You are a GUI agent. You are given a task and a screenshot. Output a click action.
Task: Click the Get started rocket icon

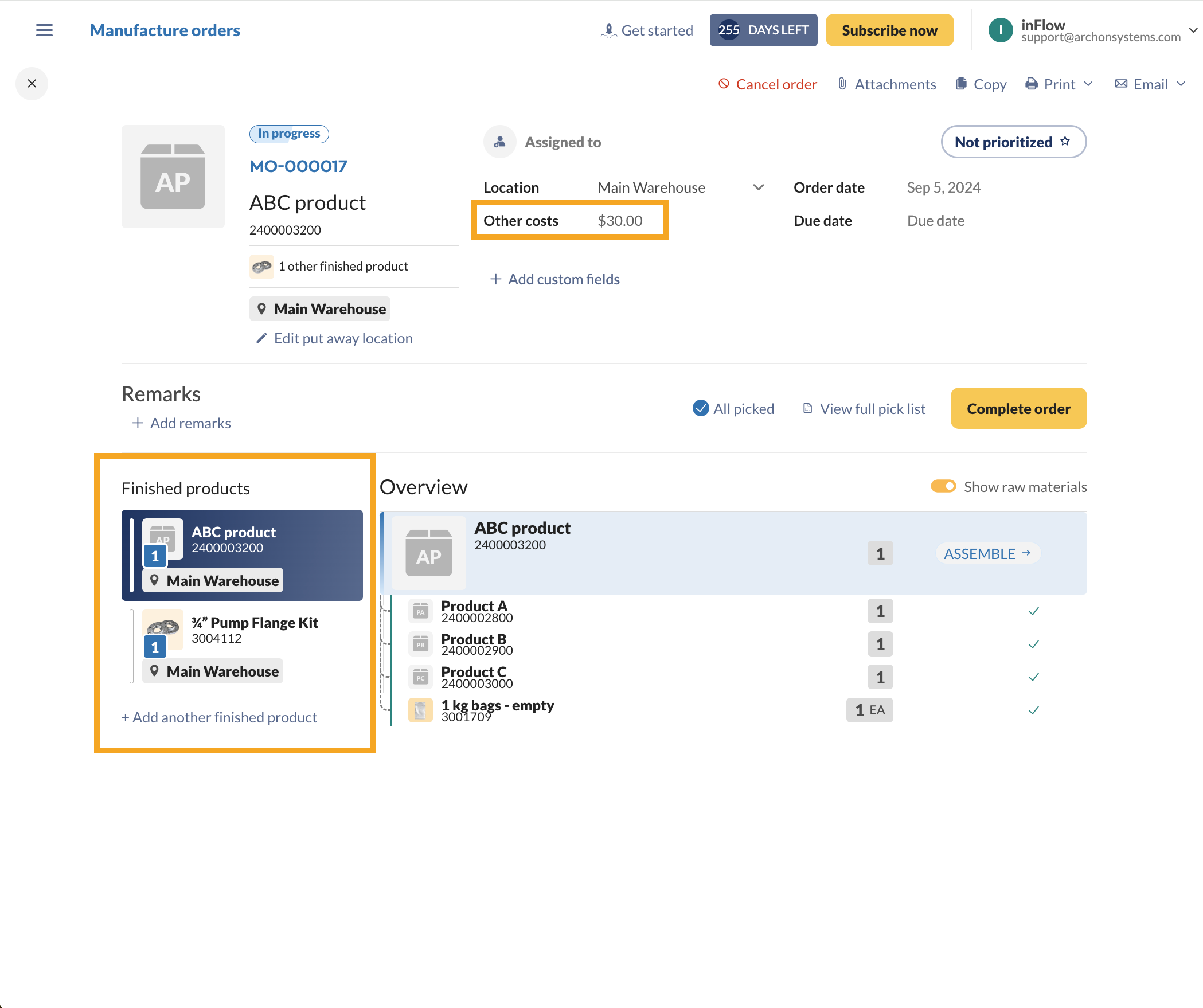[x=608, y=30]
